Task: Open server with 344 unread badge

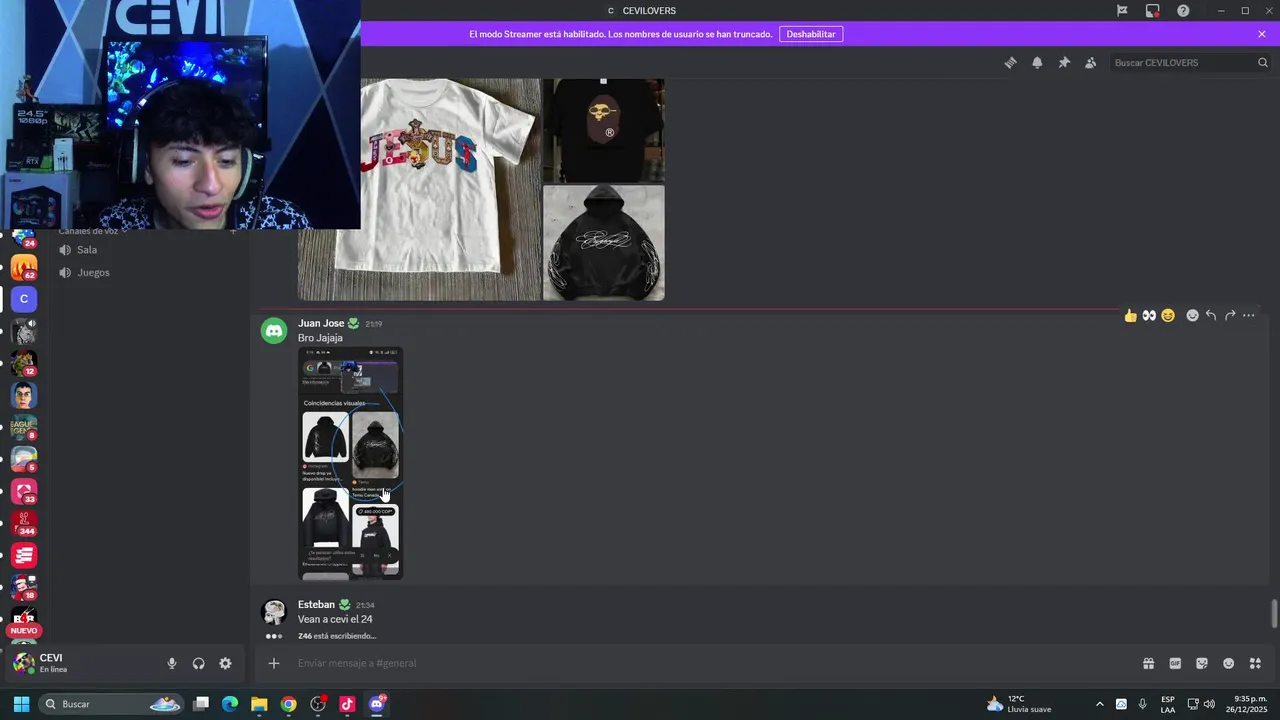Action: pos(24,523)
